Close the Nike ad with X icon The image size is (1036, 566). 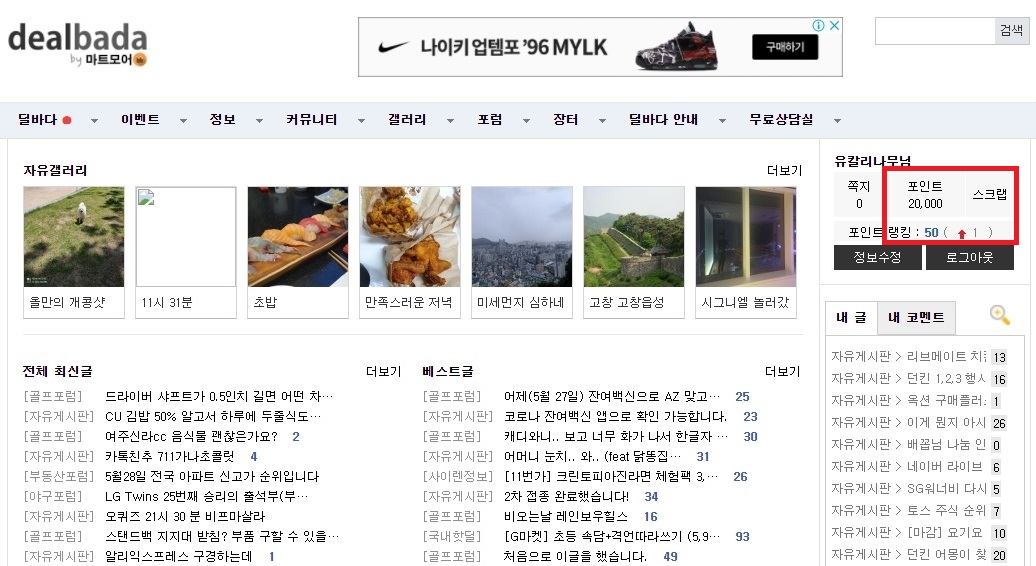(833, 26)
